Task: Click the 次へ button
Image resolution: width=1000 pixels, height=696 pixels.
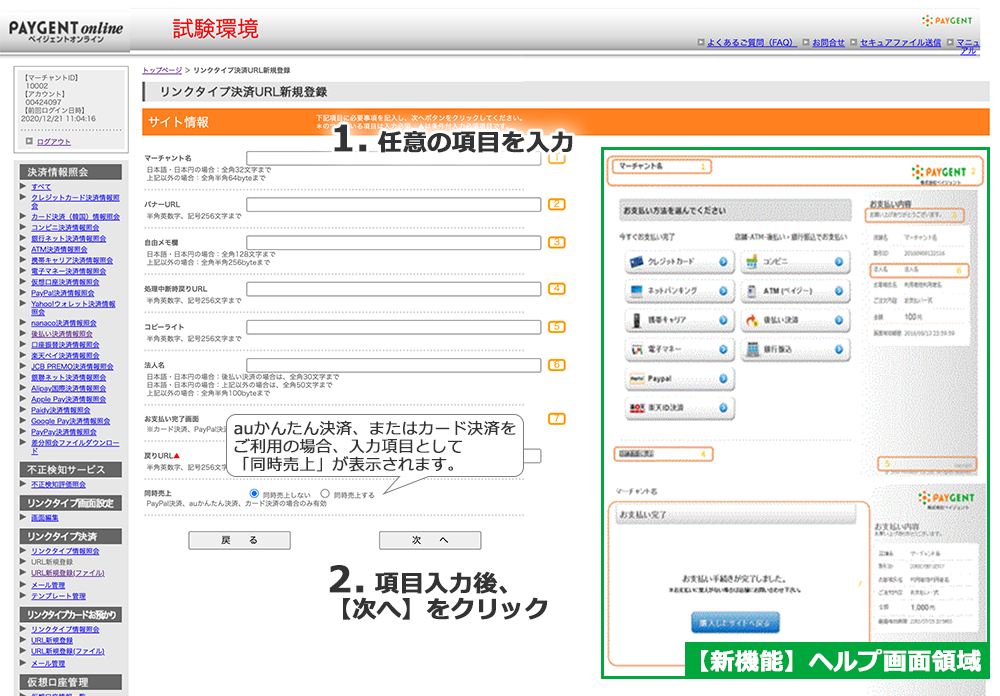Action: click(x=430, y=540)
